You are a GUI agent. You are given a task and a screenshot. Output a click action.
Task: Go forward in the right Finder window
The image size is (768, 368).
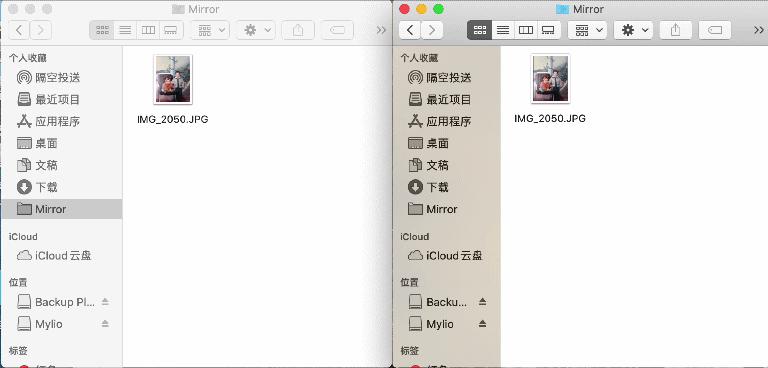tap(432, 30)
